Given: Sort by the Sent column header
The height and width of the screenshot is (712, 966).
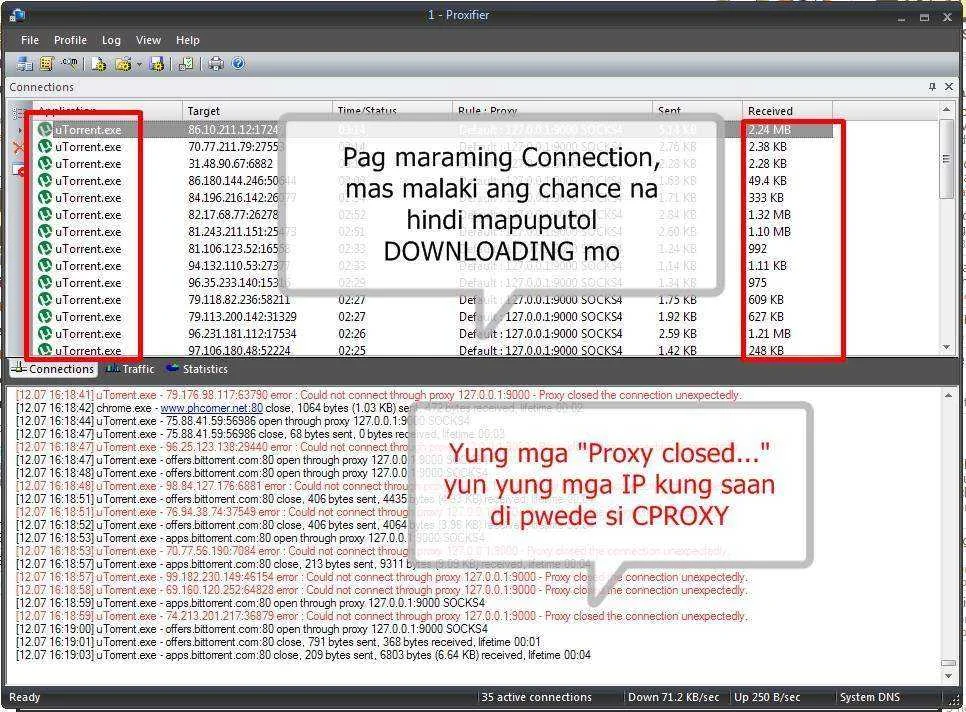Looking at the screenshot, I should click(697, 111).
